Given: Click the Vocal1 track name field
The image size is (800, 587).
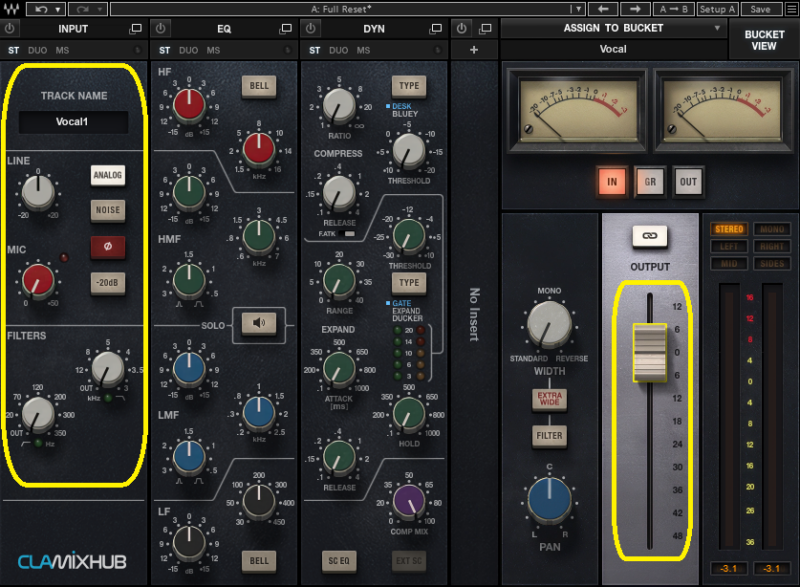Looking at the screenshot, I should pyautogui.click(x=74, y=122).
